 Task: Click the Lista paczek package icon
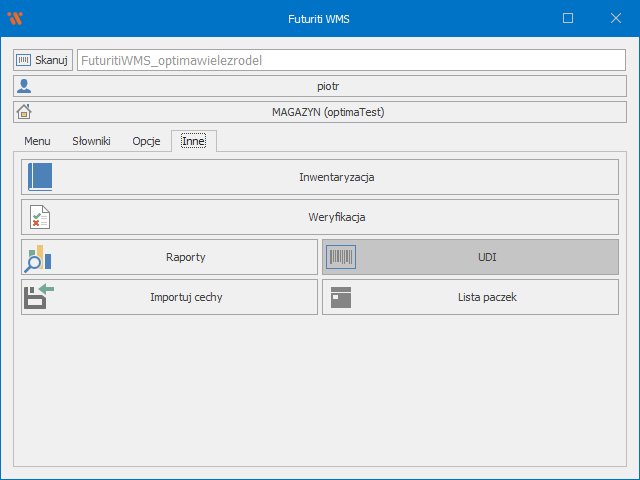(341, 297)
